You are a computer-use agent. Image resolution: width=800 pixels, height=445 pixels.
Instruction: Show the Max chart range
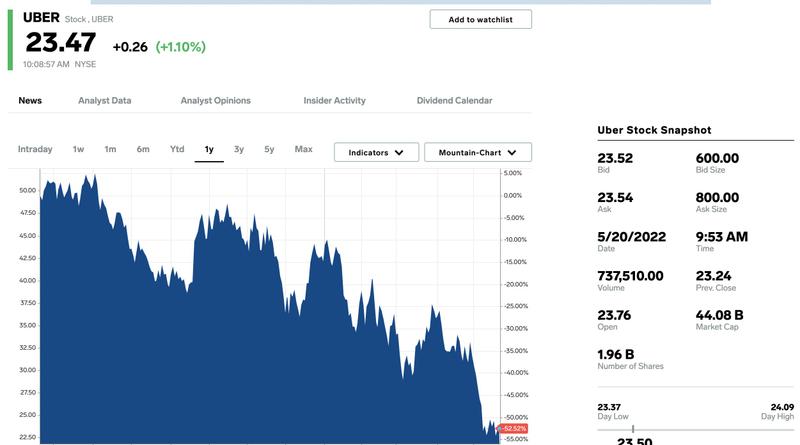click(304, 149)
